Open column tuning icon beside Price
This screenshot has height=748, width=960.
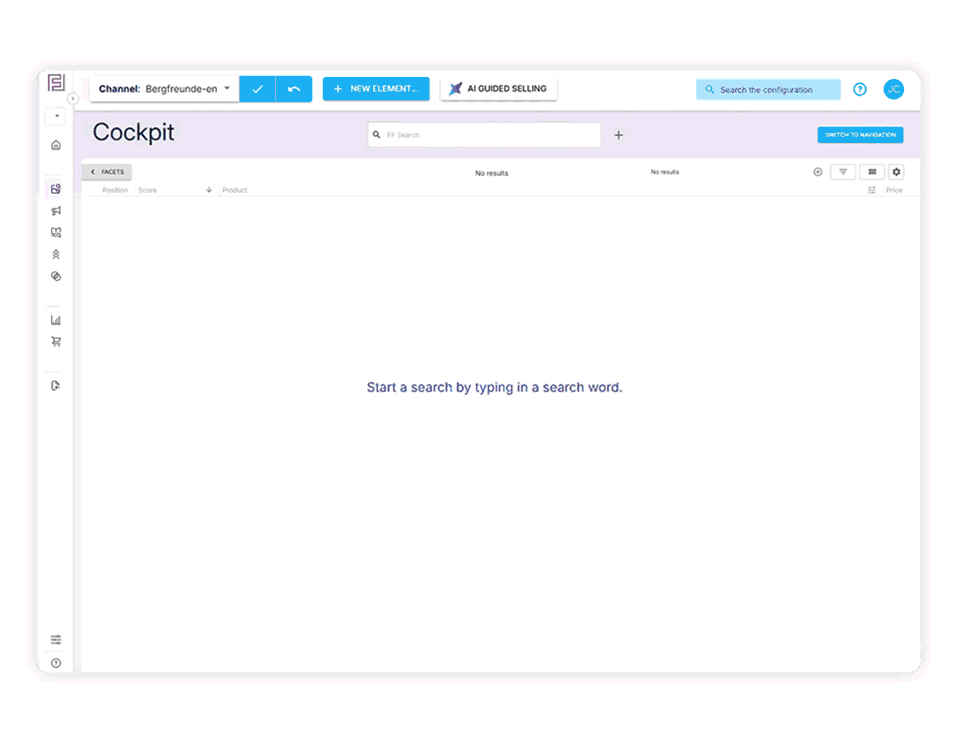point(871,190)
